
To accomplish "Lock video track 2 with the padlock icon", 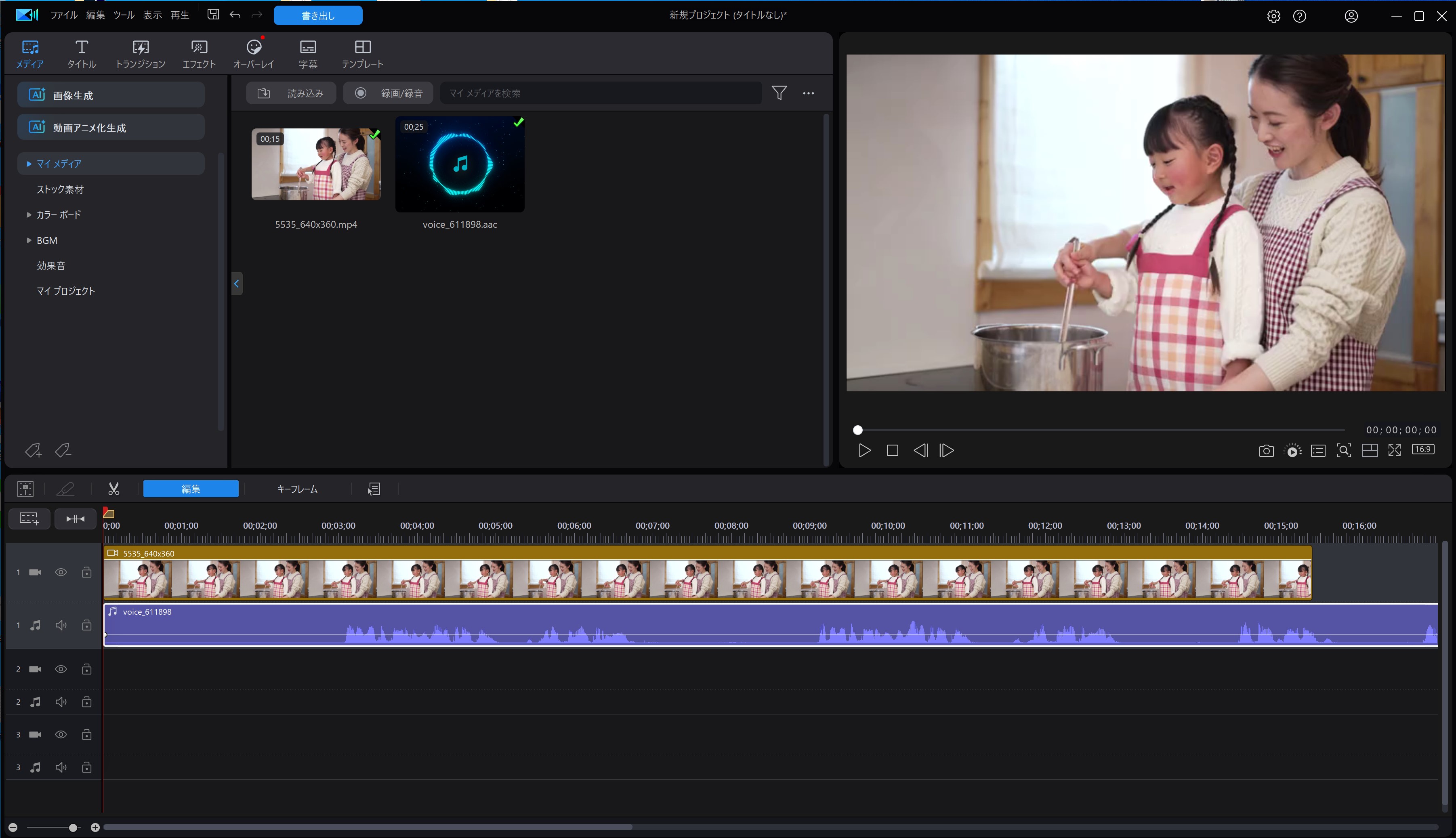I will 86,669.
